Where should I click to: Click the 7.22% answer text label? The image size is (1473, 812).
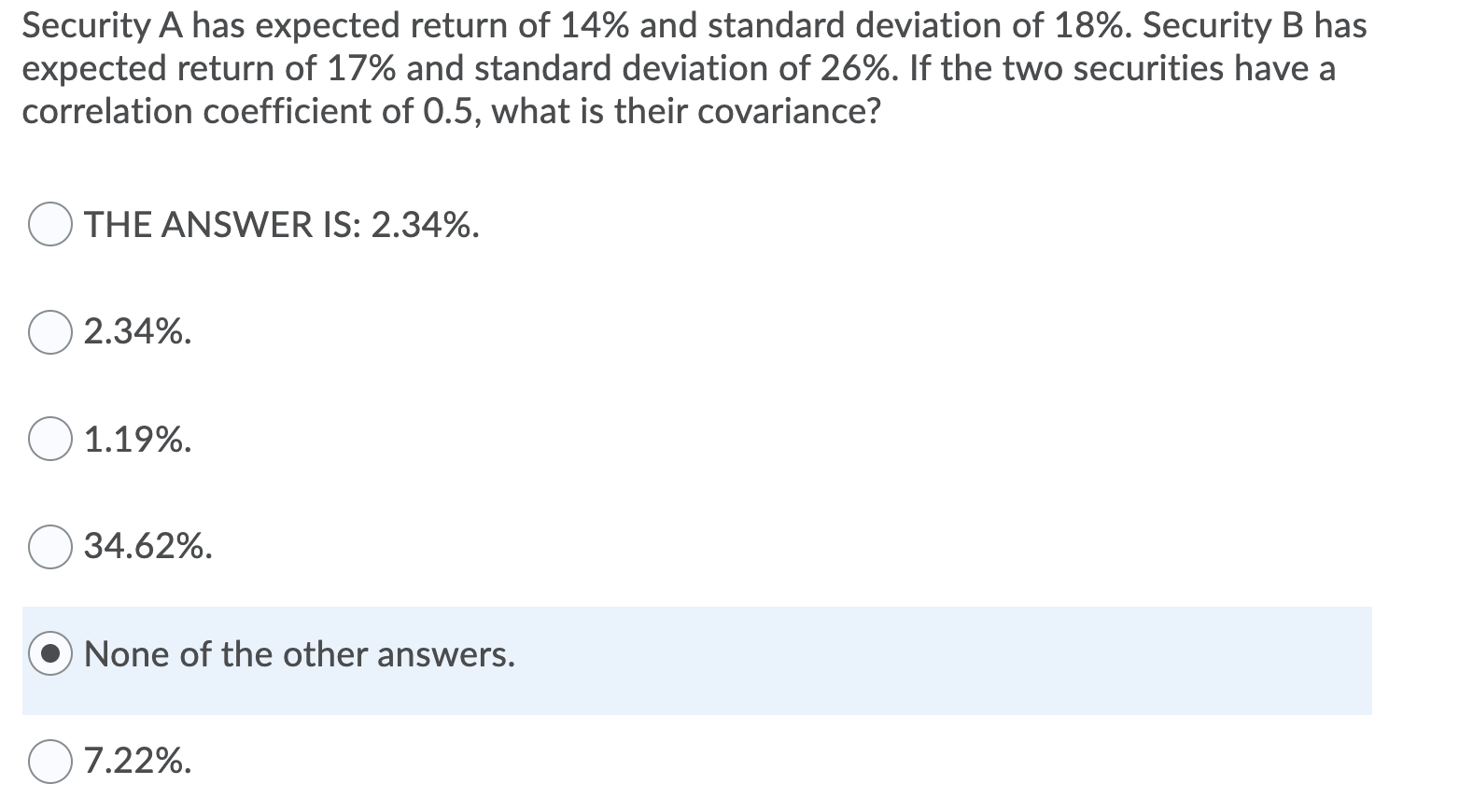[x=135, y=763]
